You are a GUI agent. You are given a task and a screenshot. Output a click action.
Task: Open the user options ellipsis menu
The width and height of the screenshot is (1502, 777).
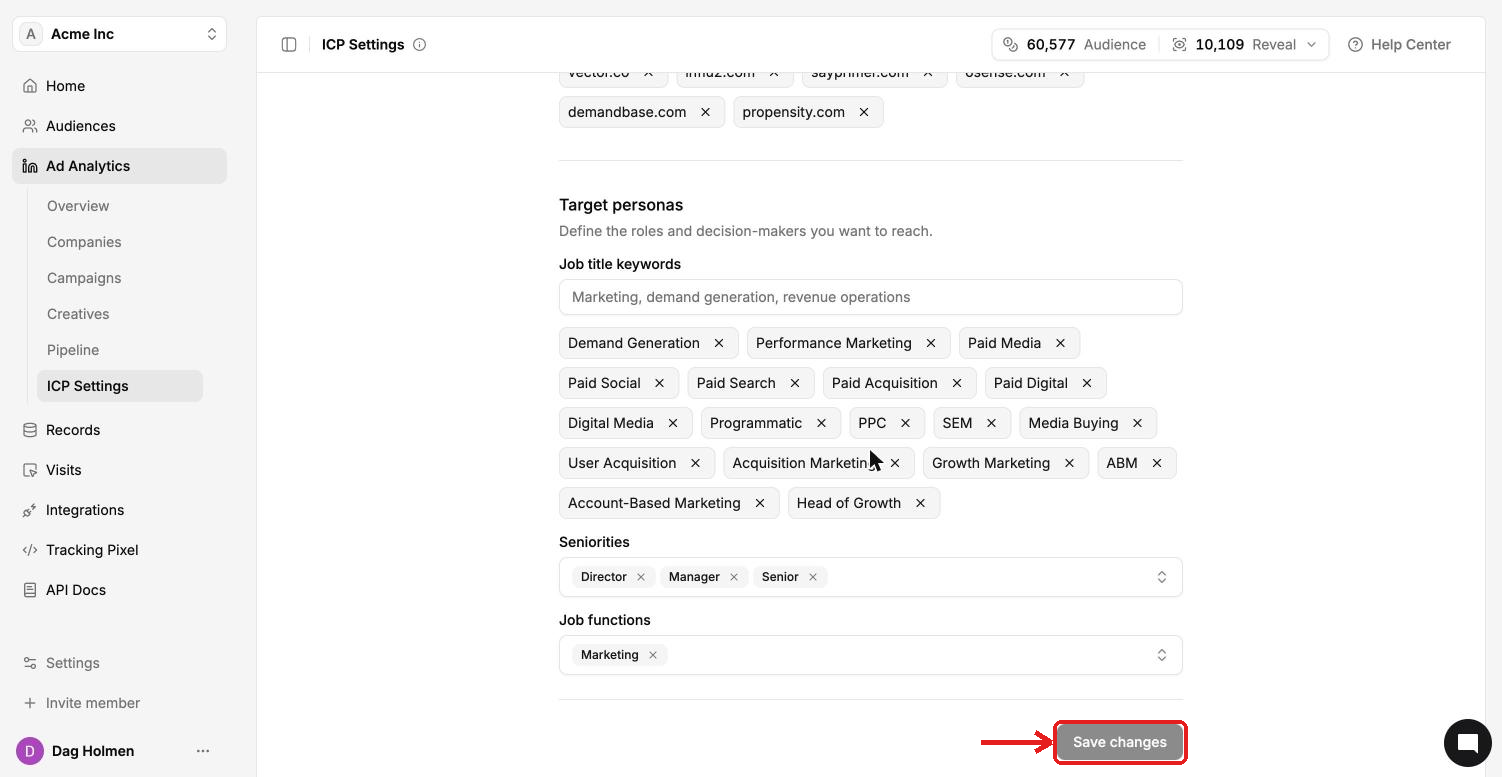203,751
